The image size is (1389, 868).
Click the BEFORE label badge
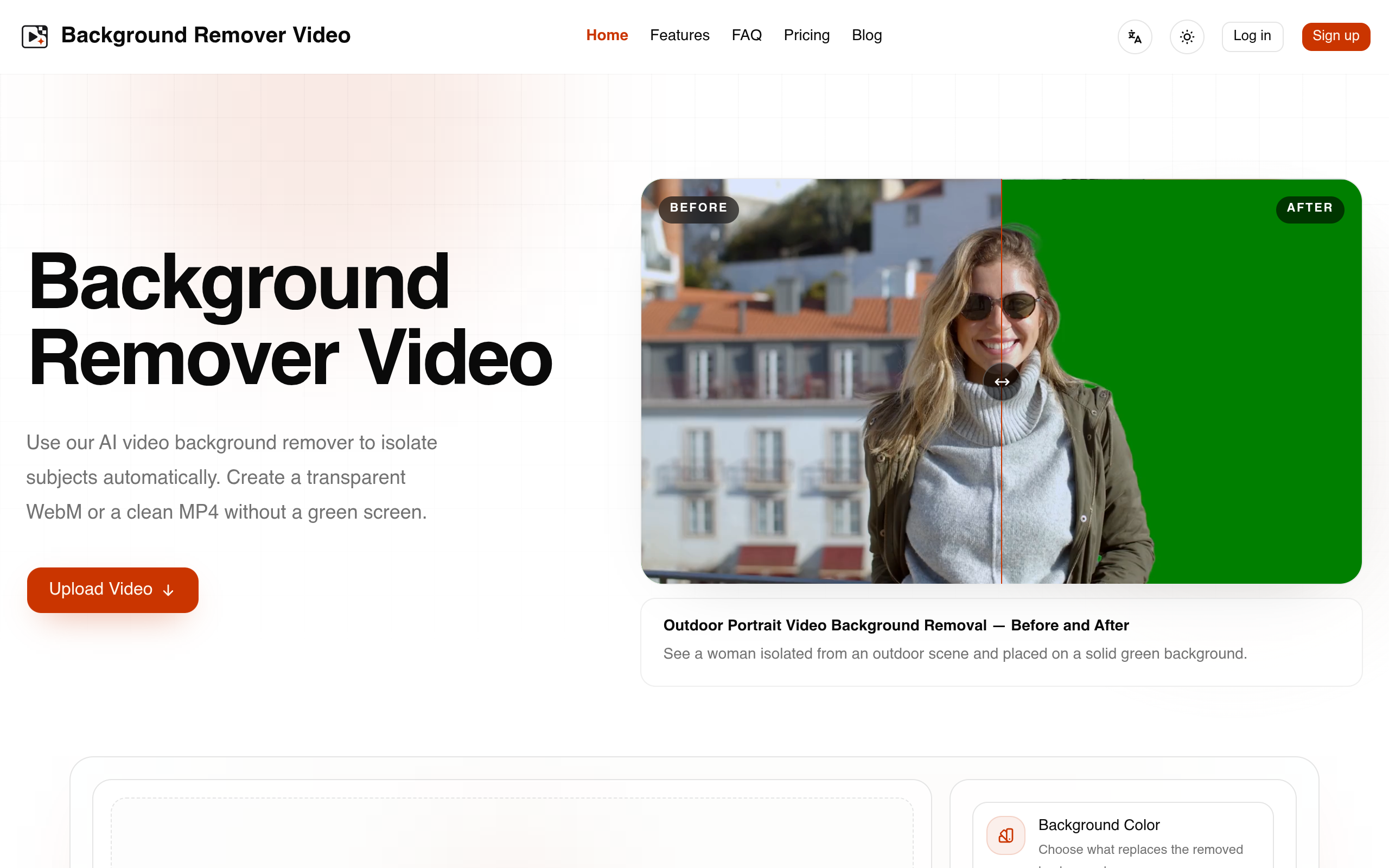pyautogui.click(x=698, y=208)
